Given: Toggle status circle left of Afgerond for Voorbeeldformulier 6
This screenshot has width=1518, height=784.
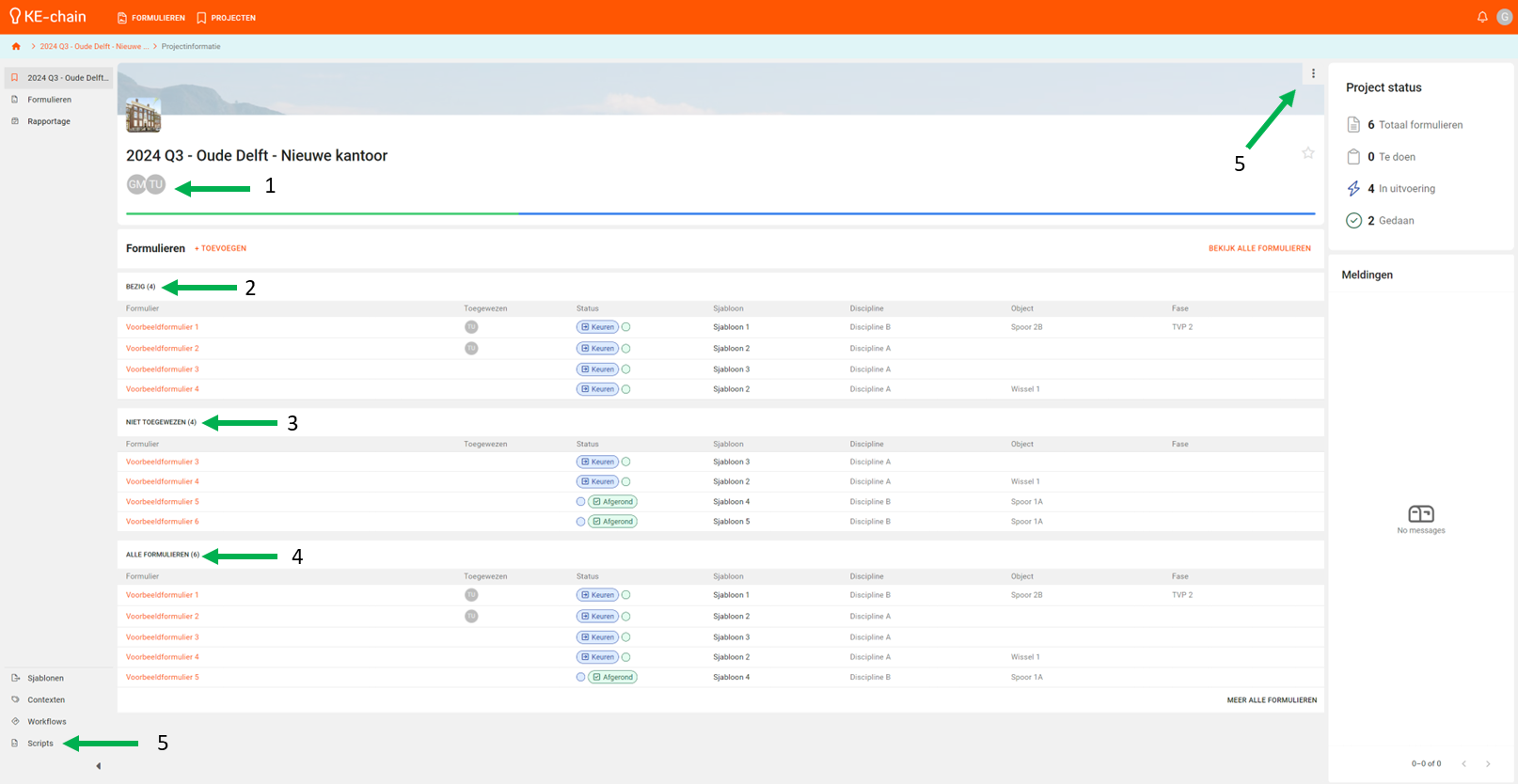Looking at the screenshot, I should tap(580, 522).
